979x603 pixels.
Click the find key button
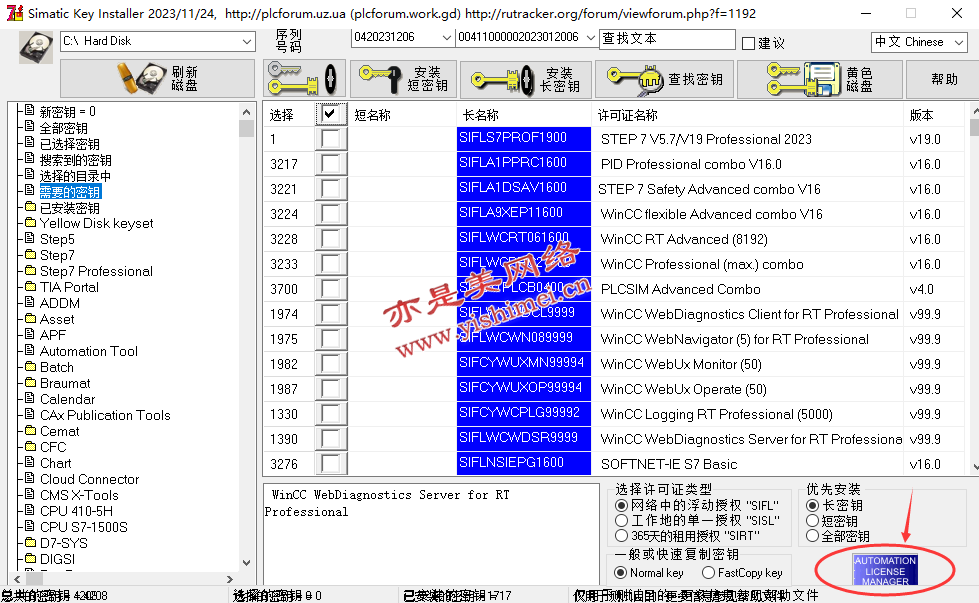(665, 79)
